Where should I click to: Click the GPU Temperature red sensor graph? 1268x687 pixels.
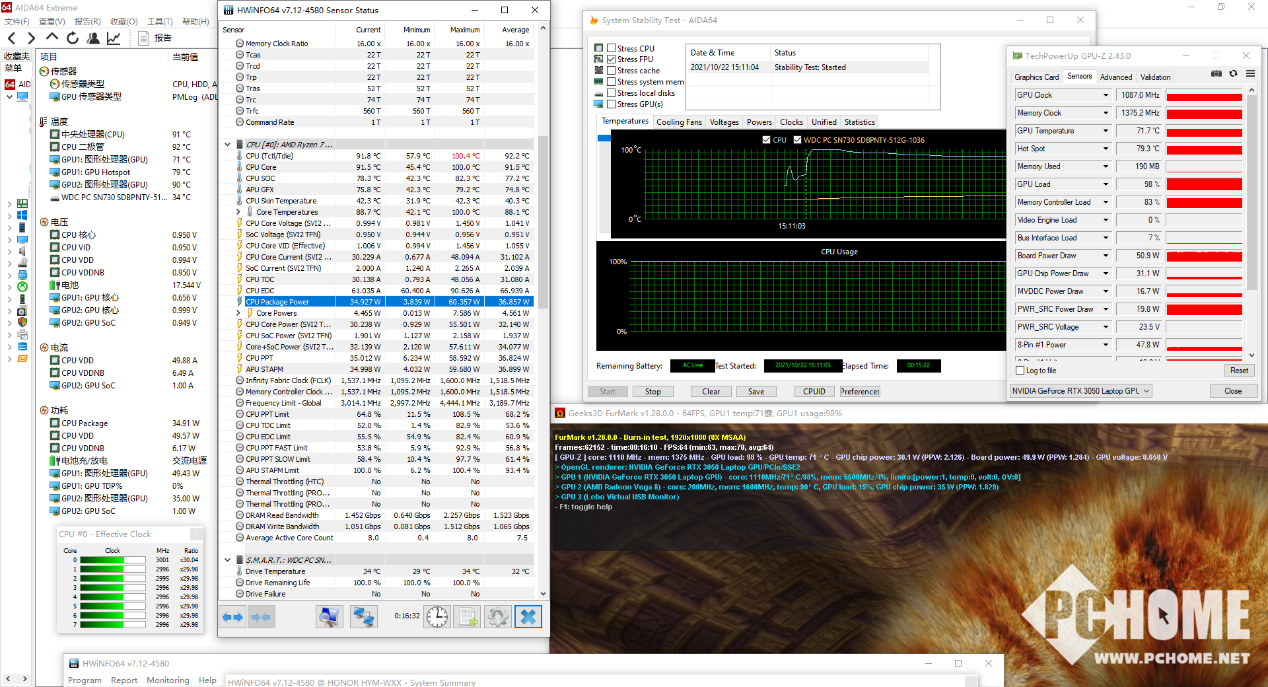click(x=1204, y=131)
